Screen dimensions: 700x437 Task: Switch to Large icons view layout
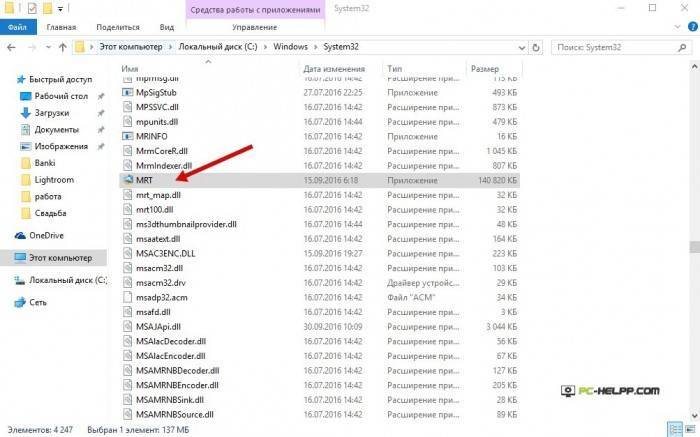coord(689,429)
